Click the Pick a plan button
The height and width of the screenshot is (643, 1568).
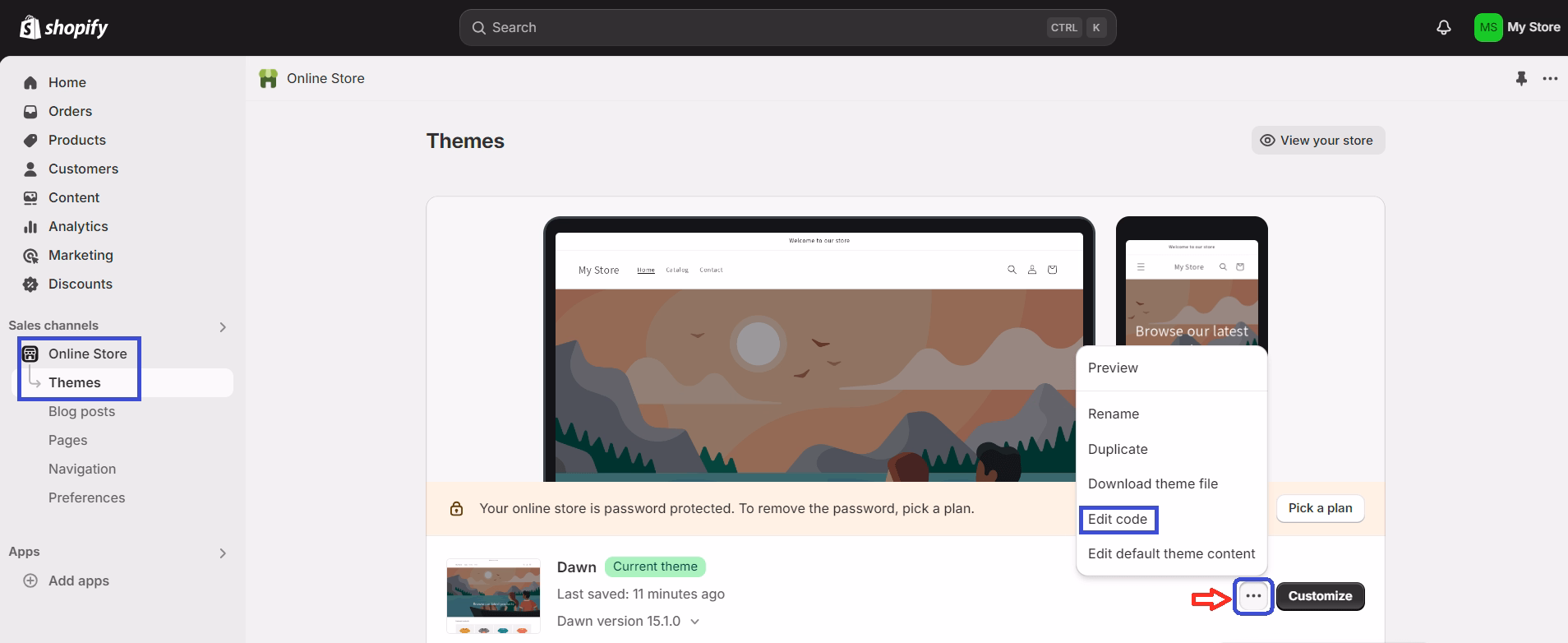click(x=1320, y=508)
